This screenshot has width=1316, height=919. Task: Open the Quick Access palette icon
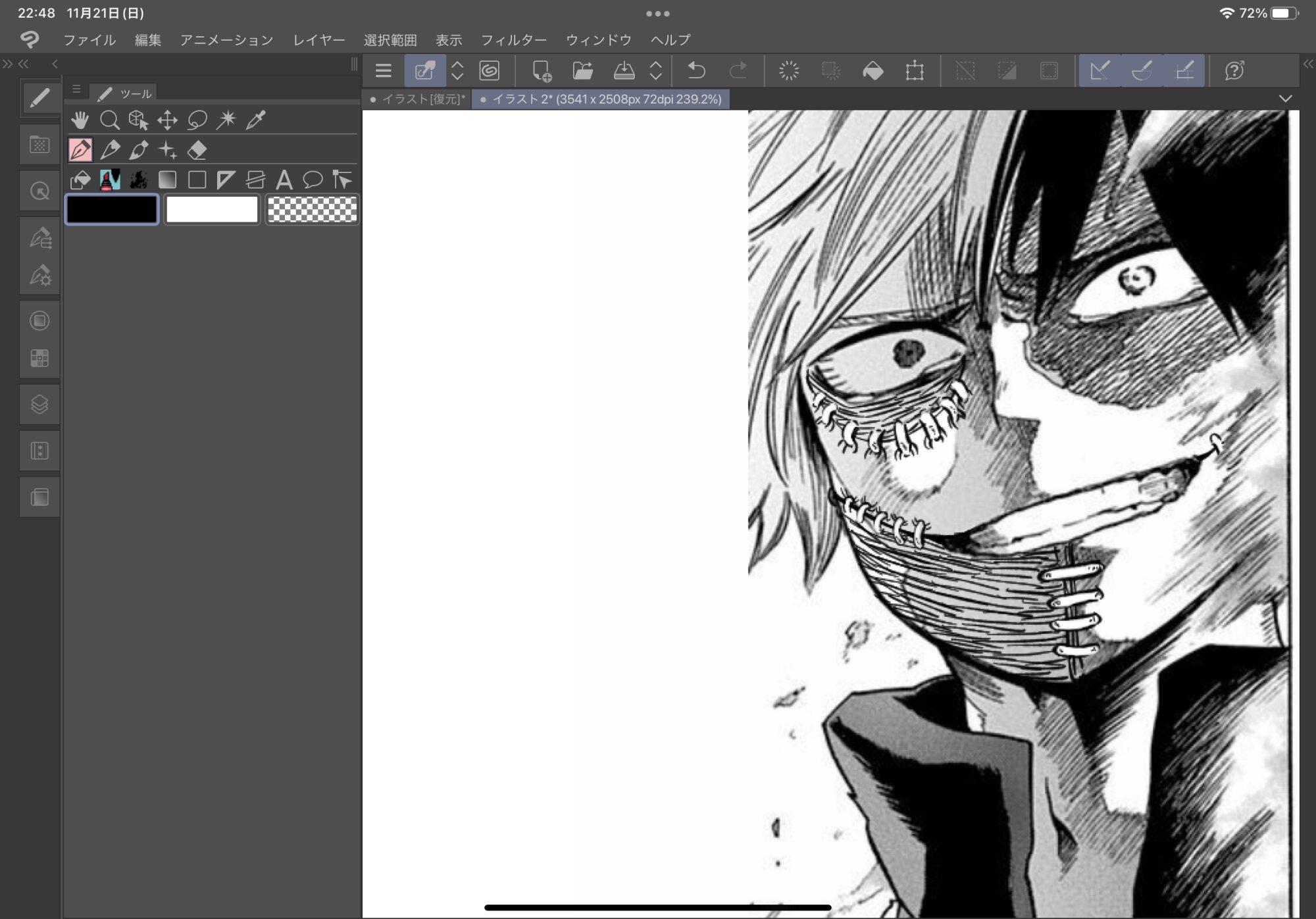[39, 191]
